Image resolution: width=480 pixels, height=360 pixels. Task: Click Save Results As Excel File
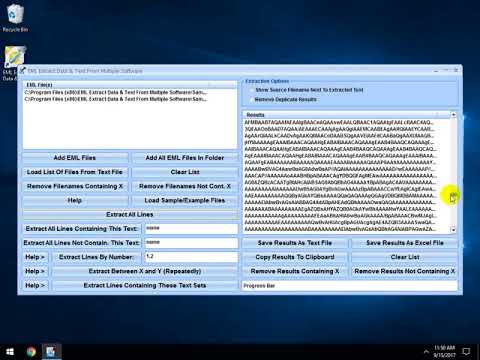[x=405, y=243]
